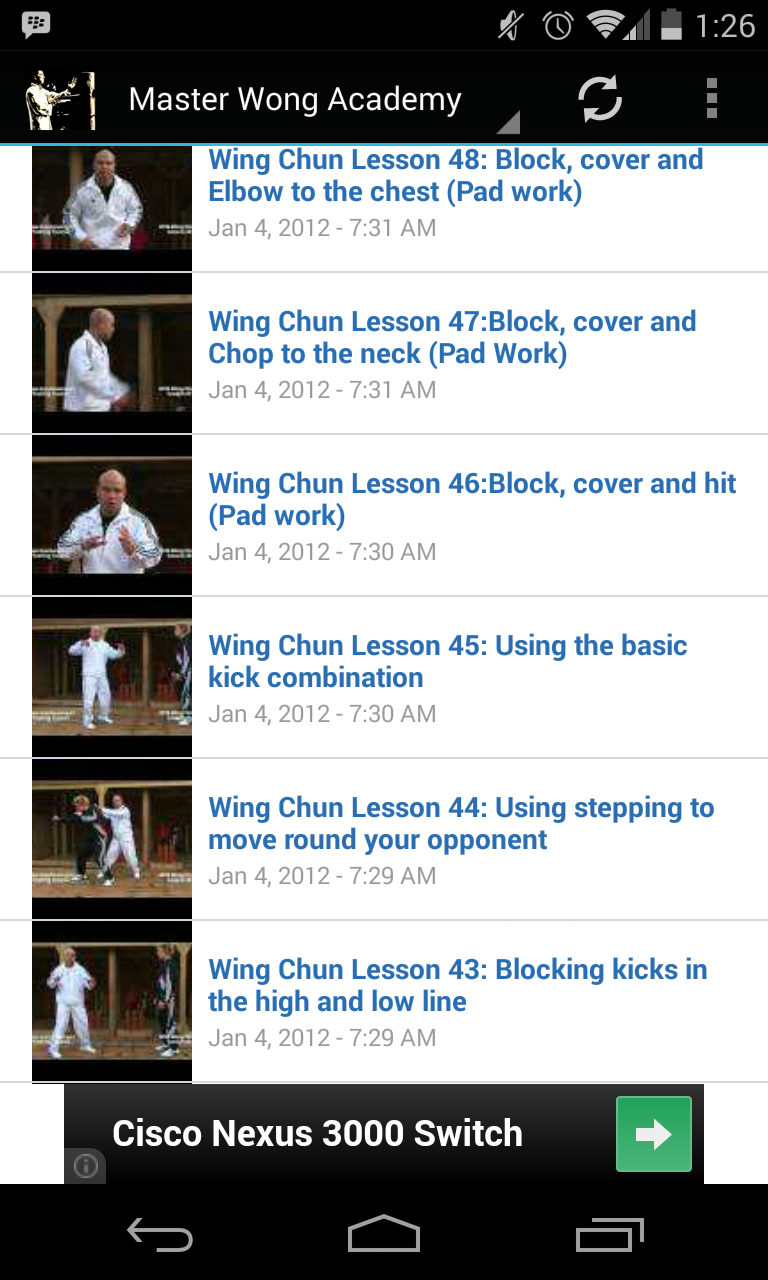Select Lesson 44 stepping round your opponent
The image size is (768, 1280).
tap(384, 839)
